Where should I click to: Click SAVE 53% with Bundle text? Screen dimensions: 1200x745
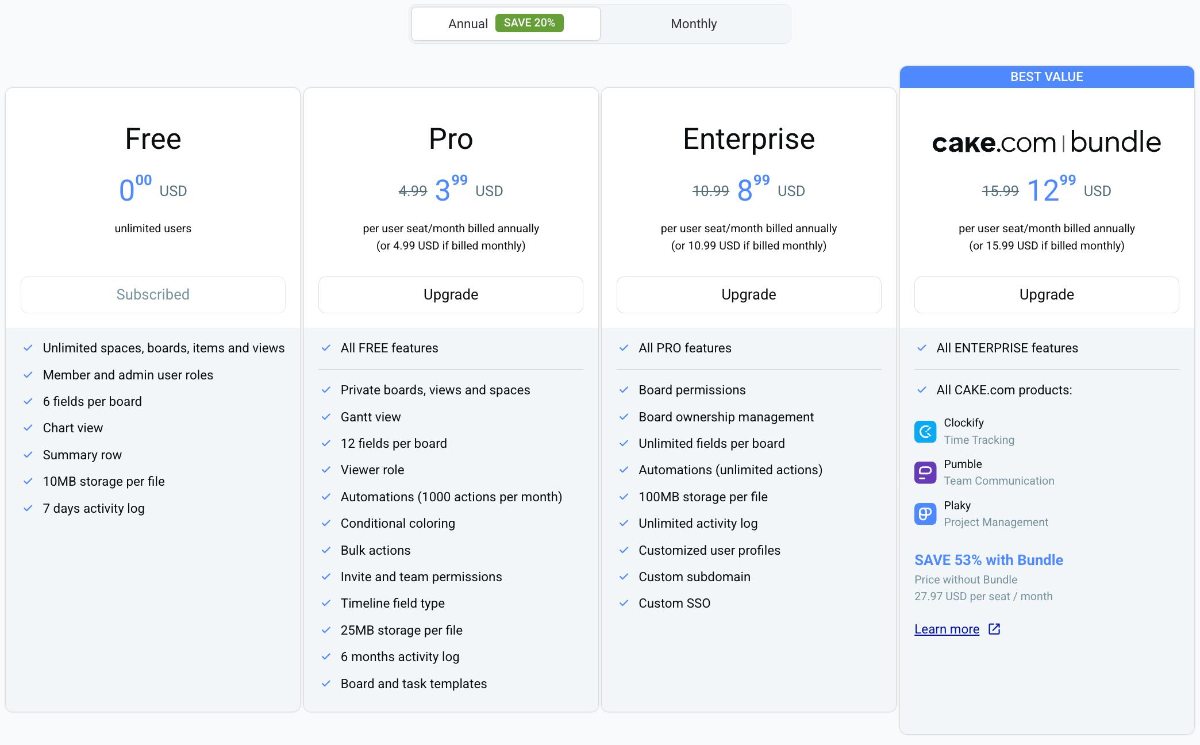(988, 560)
